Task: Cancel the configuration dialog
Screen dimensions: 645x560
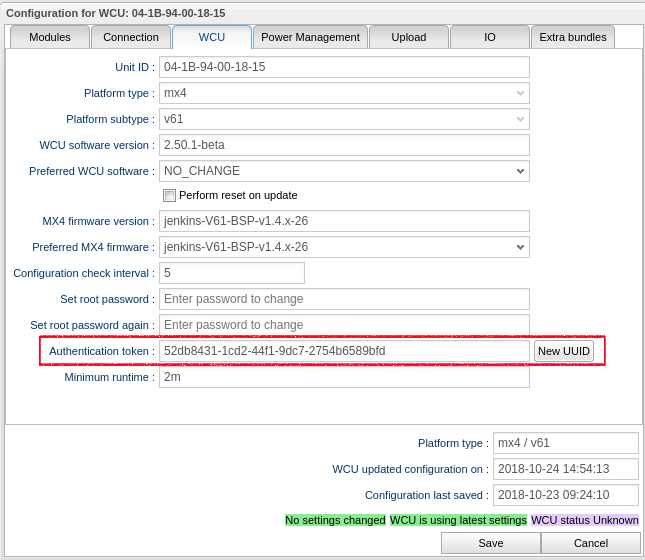Action: click(x=590, y=543)
